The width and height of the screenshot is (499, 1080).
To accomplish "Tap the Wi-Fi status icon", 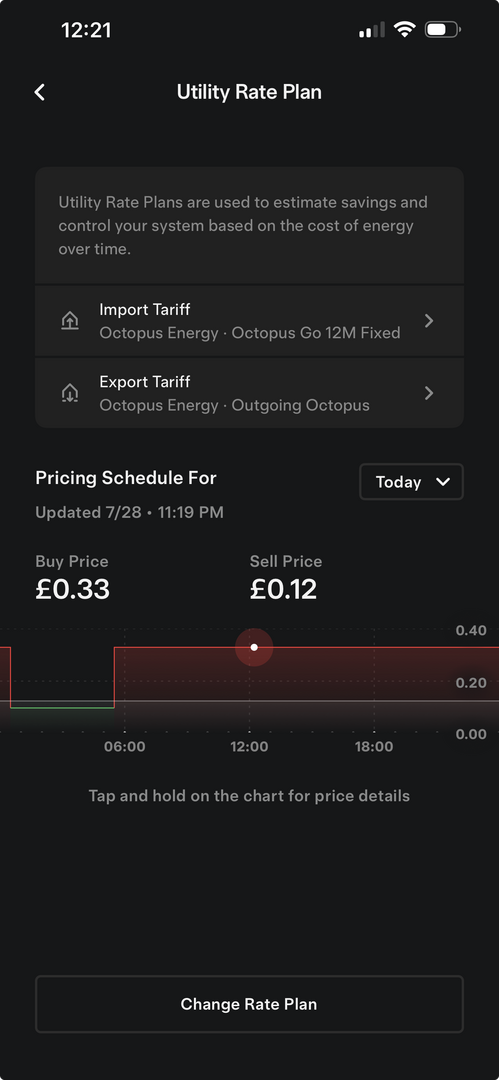I will pos(405,30).
